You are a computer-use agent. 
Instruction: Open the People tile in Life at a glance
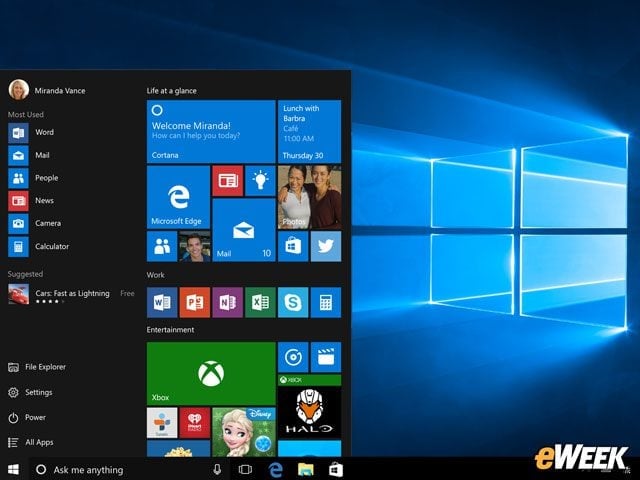click(162, 246)
